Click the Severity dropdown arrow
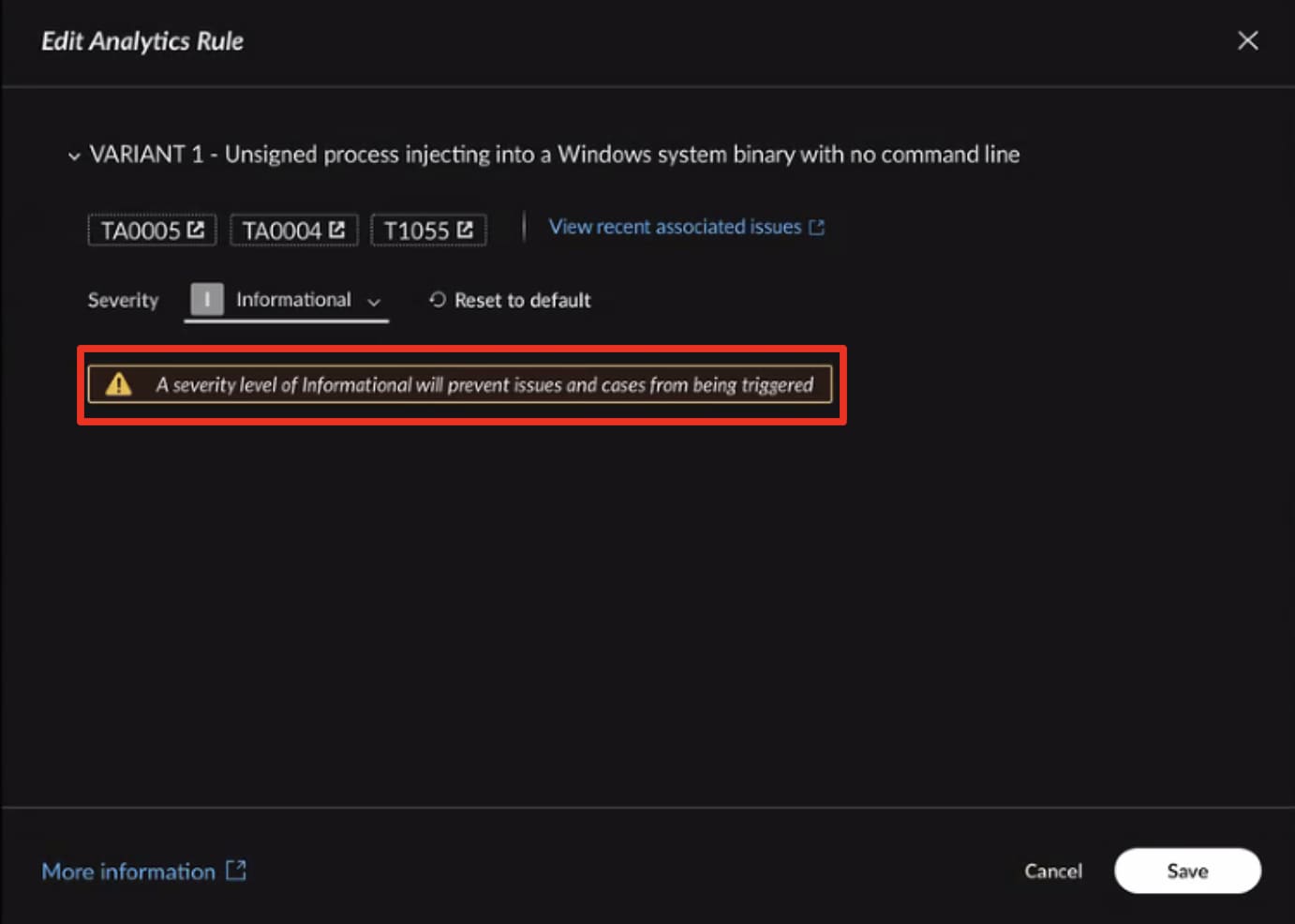1295x924 pixels. (x=374, y=302)
